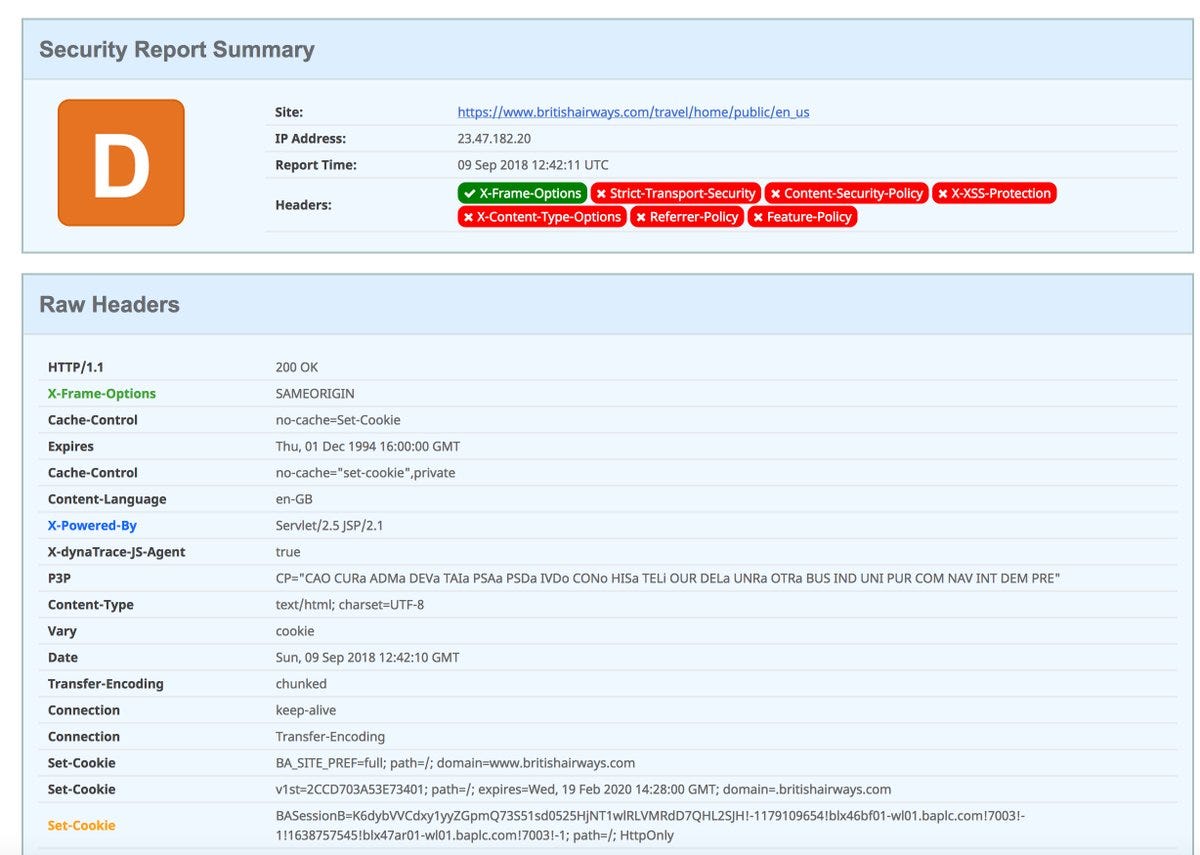Click the 'Report Time:' label
Viewport: 1200px width, 855px height.
pyautogui.click(x=316, y=165)
